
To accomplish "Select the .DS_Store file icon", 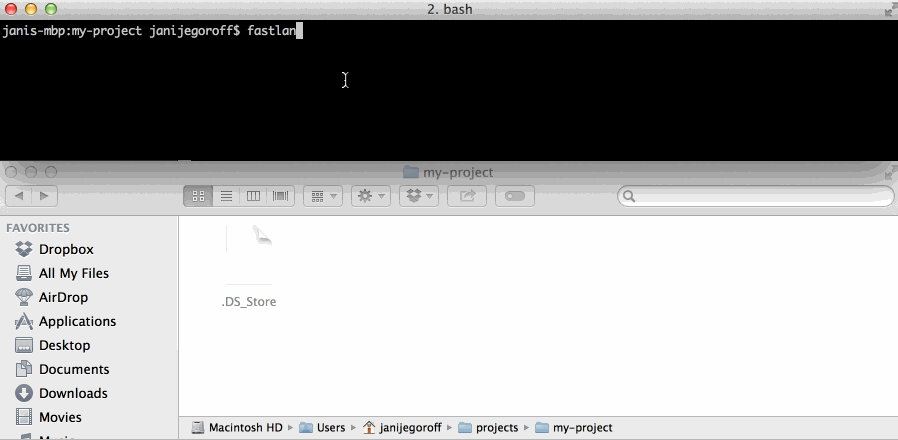I will pyautogui.click(x=249, y=254).
